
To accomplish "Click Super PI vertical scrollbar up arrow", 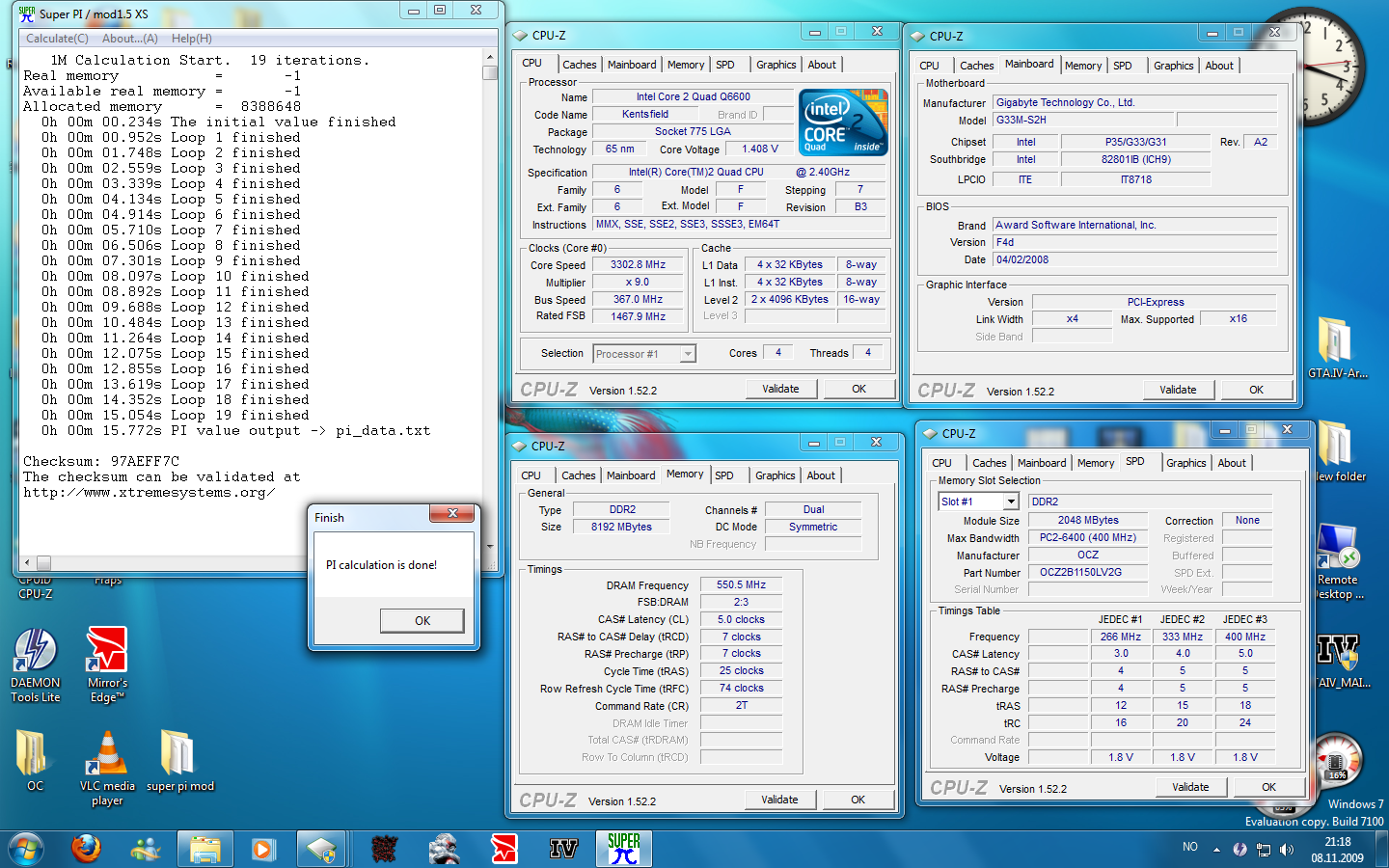I will pos(490,57).
